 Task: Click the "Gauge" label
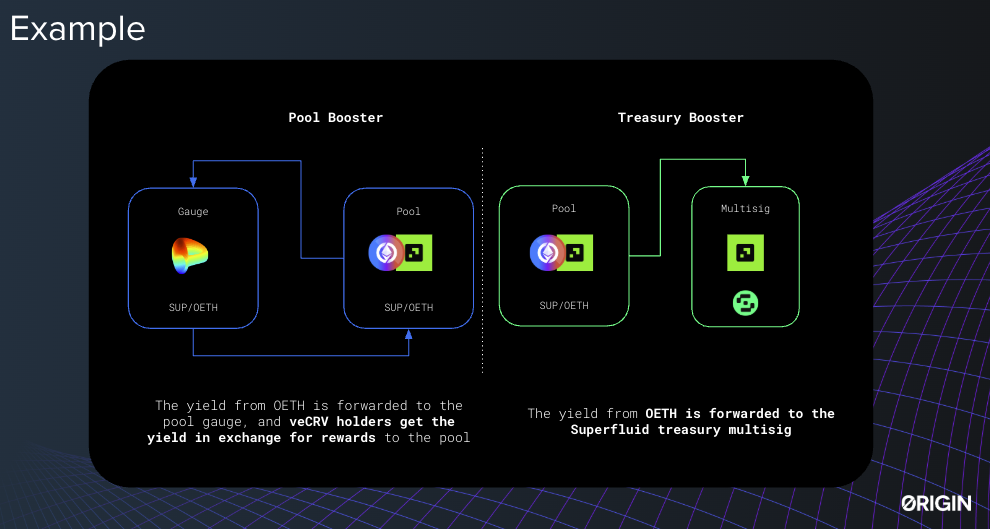[193, 211]
